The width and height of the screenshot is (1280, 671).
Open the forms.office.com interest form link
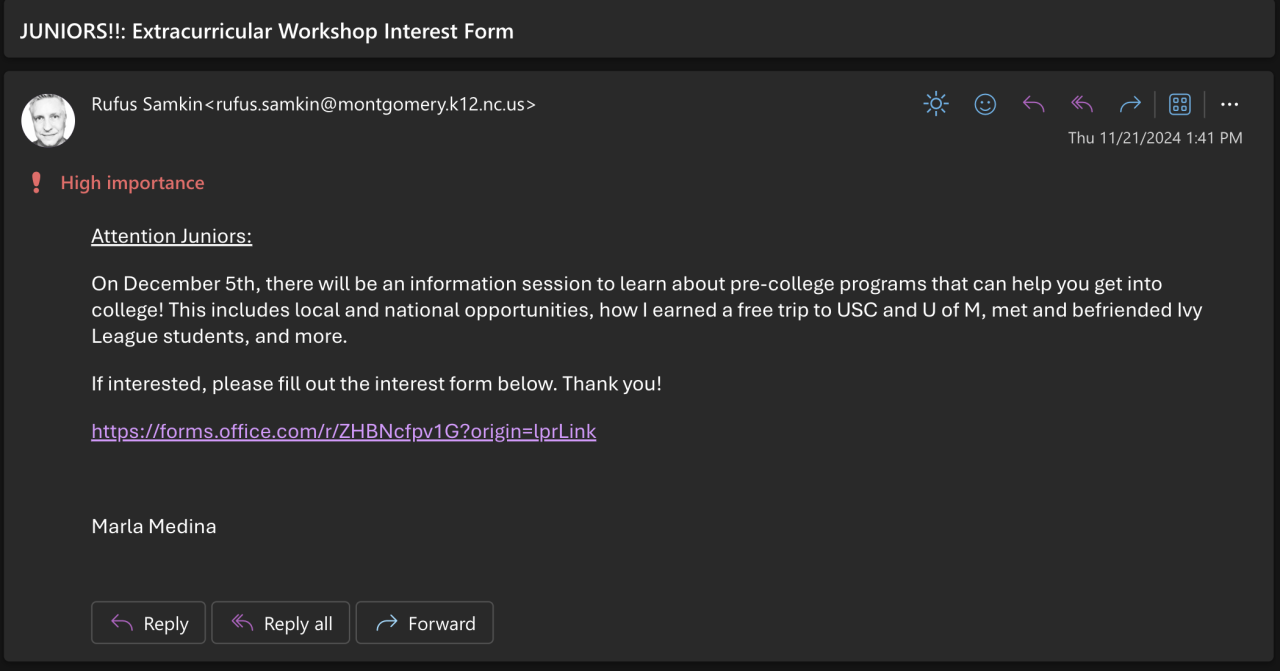343,431
